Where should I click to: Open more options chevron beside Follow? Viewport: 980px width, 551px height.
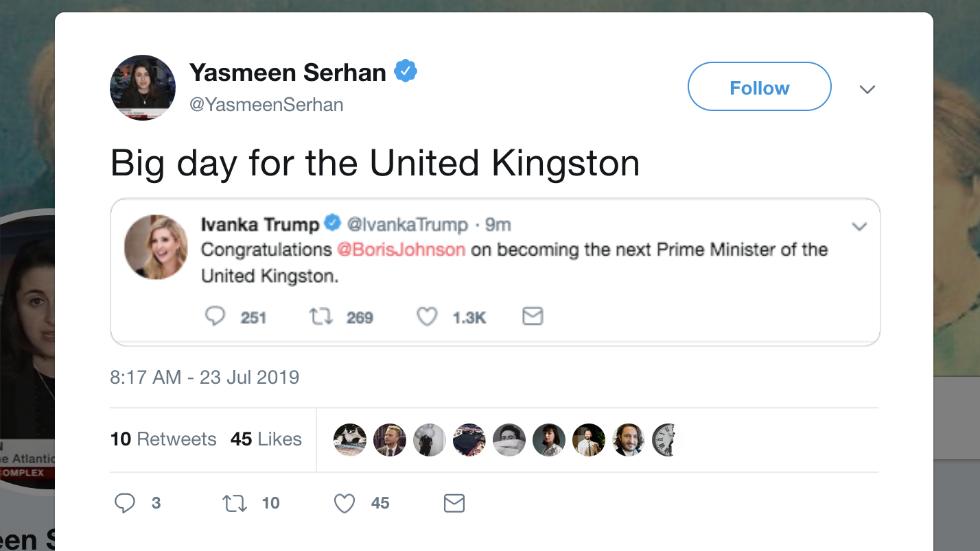click(867, 89)
